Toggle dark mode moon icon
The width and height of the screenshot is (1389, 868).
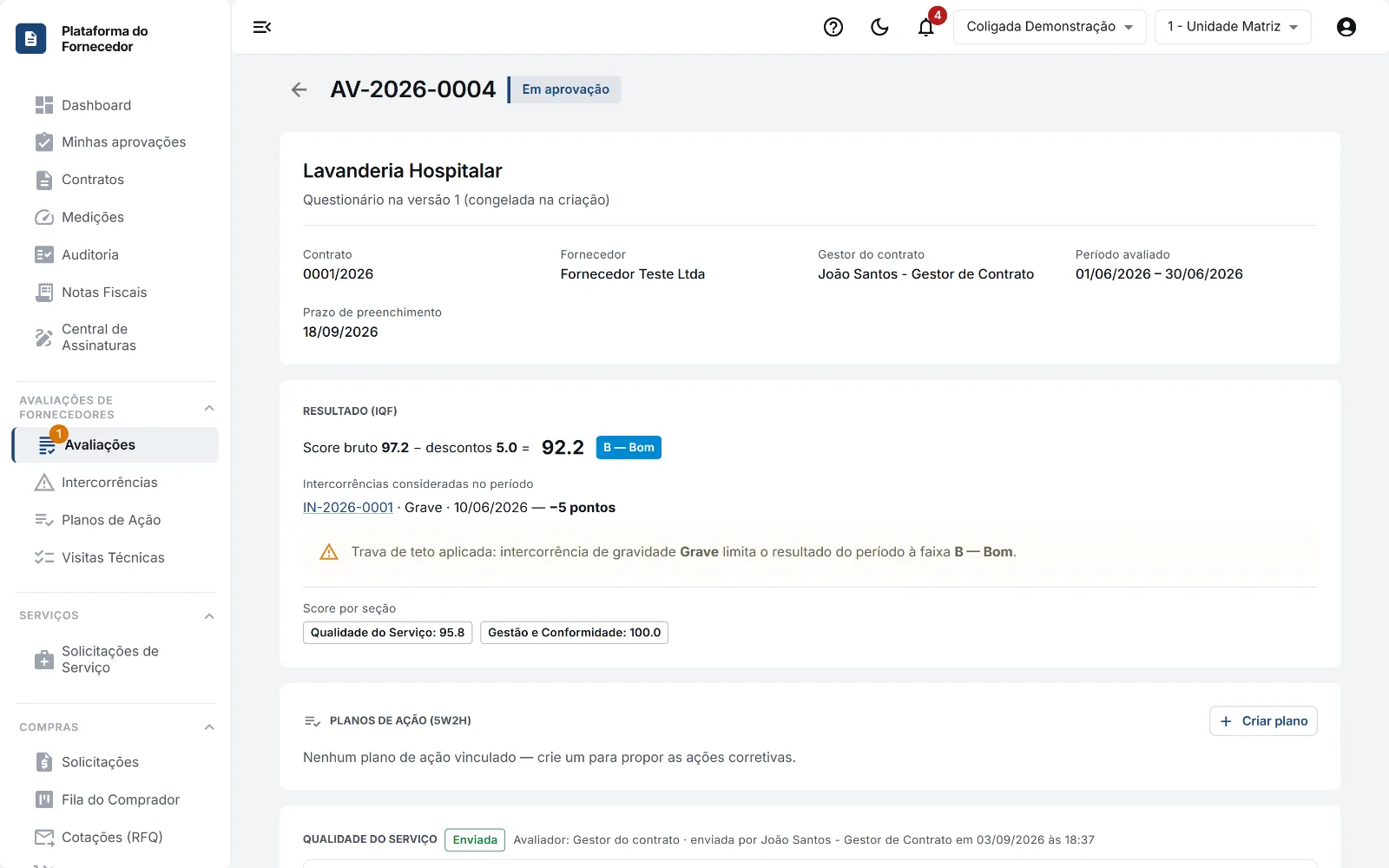click(x=879, y=27)
